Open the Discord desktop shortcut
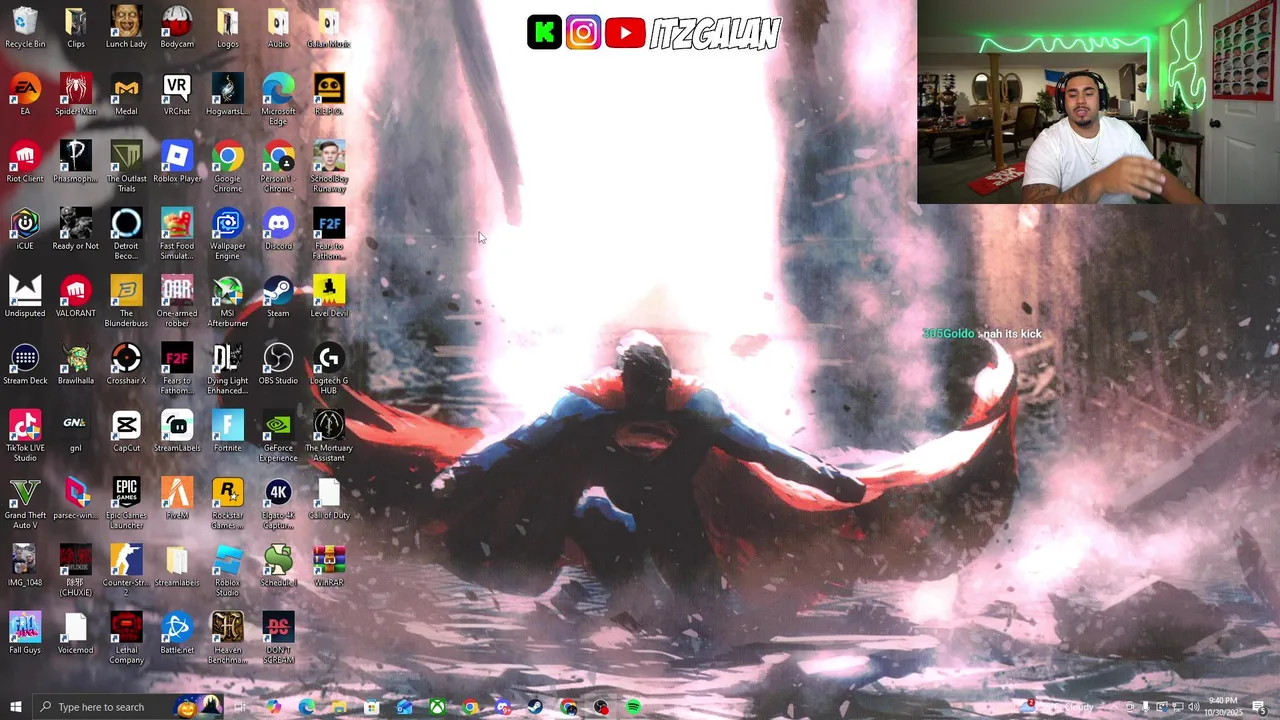 coord(278,229)
